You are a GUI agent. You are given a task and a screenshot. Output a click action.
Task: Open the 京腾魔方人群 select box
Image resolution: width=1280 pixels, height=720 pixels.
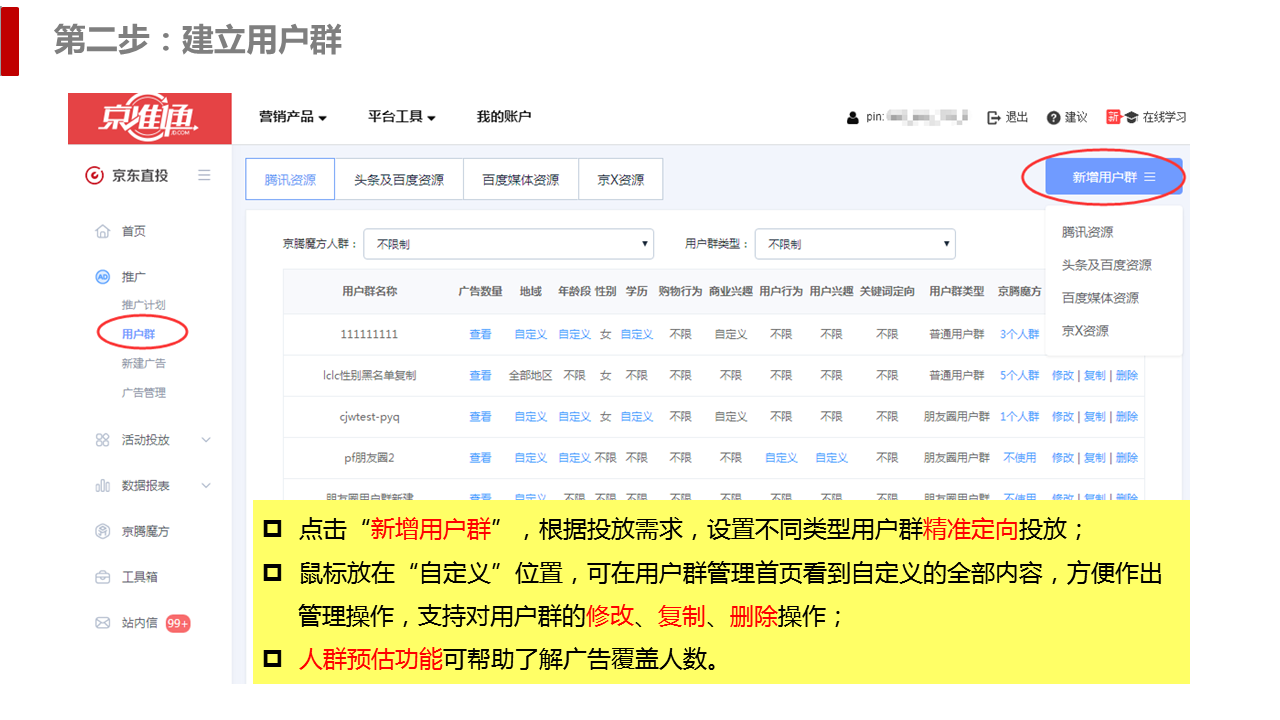point(509,244)
